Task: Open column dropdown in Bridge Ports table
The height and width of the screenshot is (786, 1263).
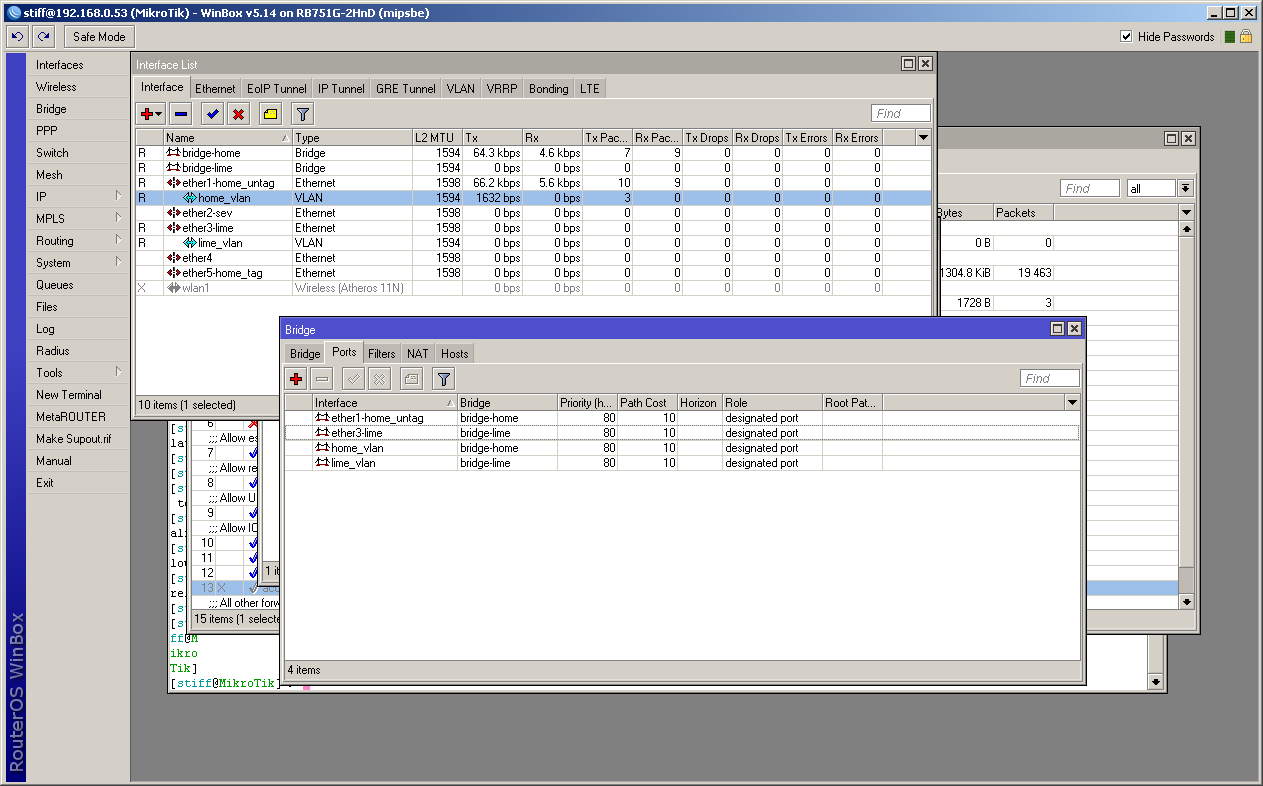Action: pos(1072,402)
